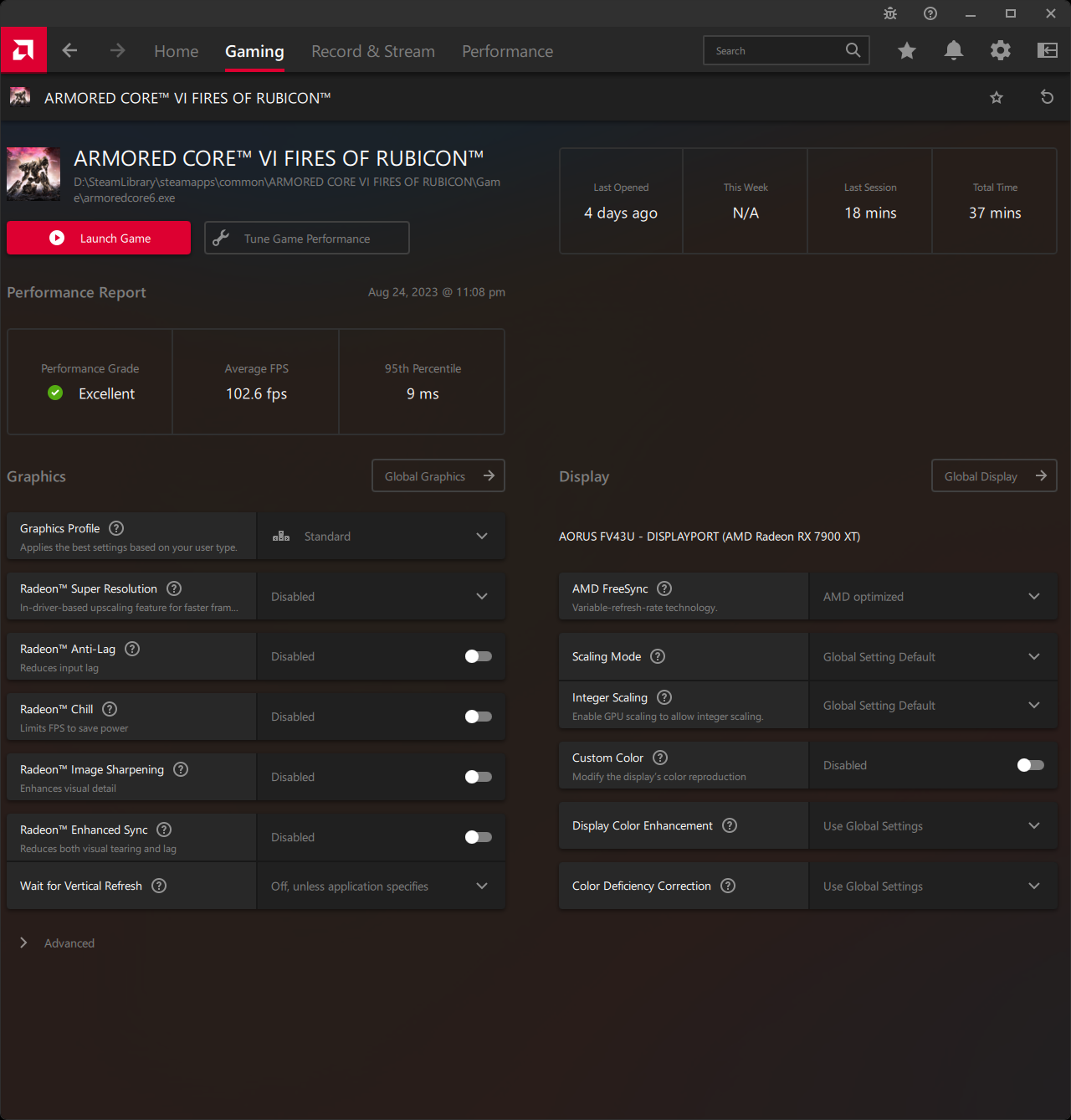Switch to the Gaming tab
This screenshot has height=1120, width=1071.
pyautogui.click(x=254, y=51)
